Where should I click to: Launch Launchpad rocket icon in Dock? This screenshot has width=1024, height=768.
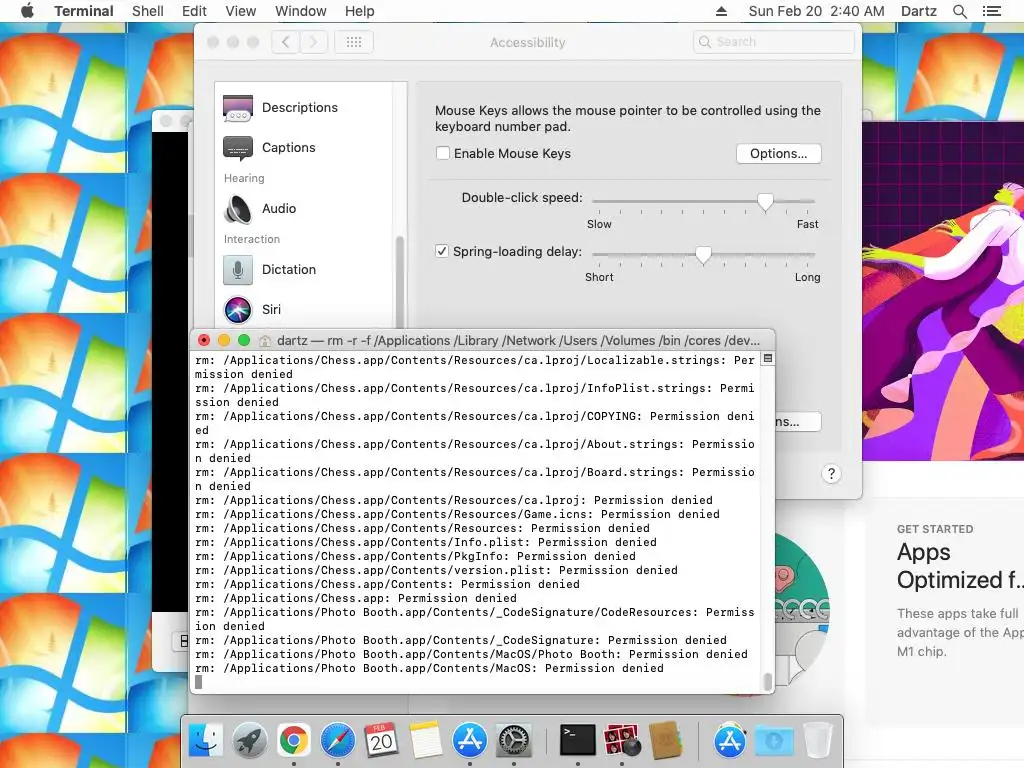[249, 741]
